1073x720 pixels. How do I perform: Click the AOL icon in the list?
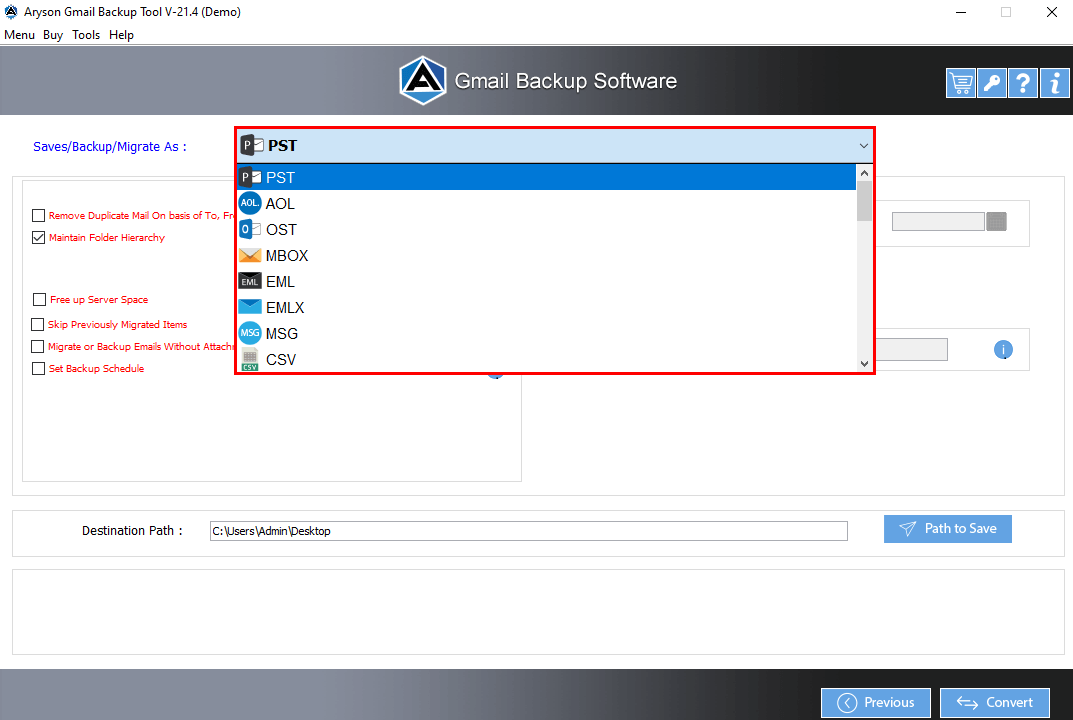point(250,203)
